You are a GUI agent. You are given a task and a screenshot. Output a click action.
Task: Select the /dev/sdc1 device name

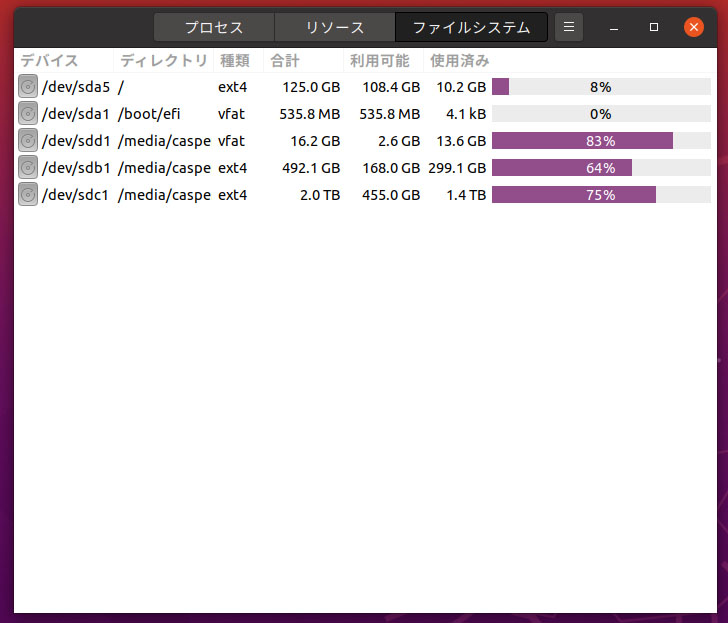[76, 195]
